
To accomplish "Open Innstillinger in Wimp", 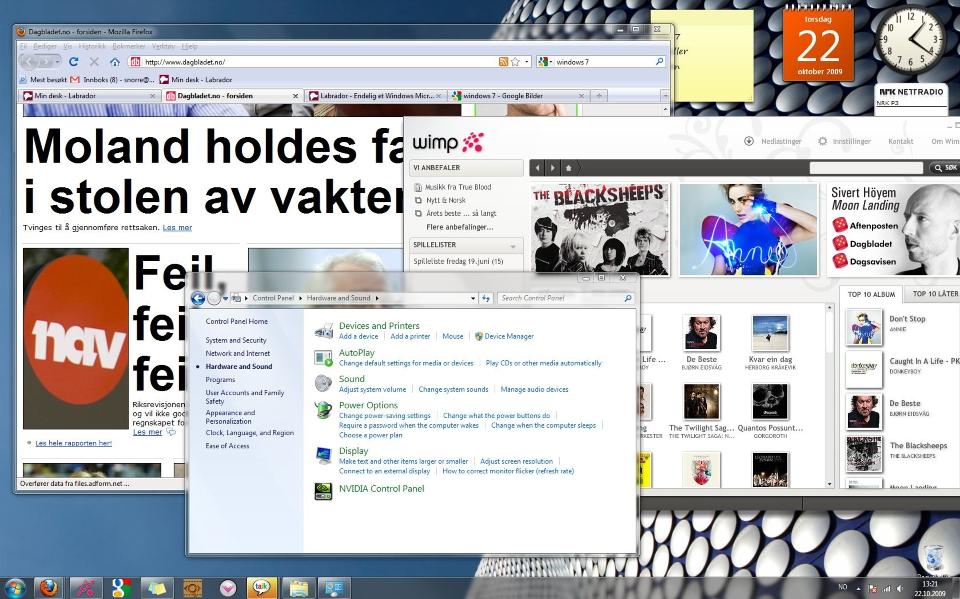I will (x=844, y=141).
